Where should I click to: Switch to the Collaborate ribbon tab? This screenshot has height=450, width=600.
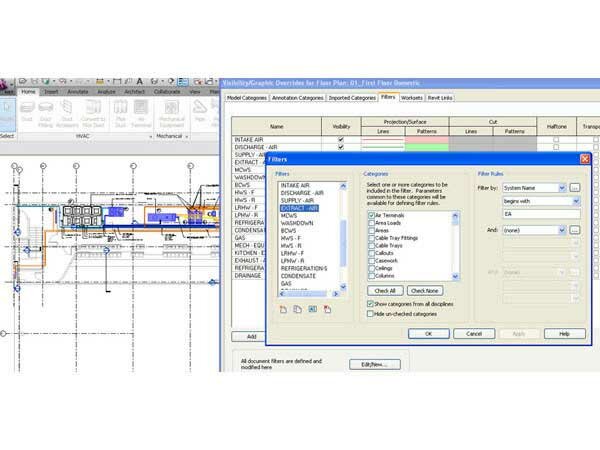(167, 92)
